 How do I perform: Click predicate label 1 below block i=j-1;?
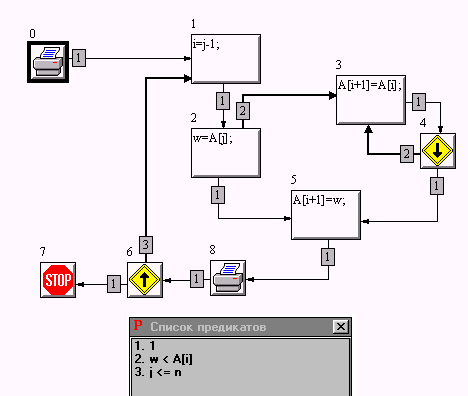pyautogui.click(x=223, y=101)
